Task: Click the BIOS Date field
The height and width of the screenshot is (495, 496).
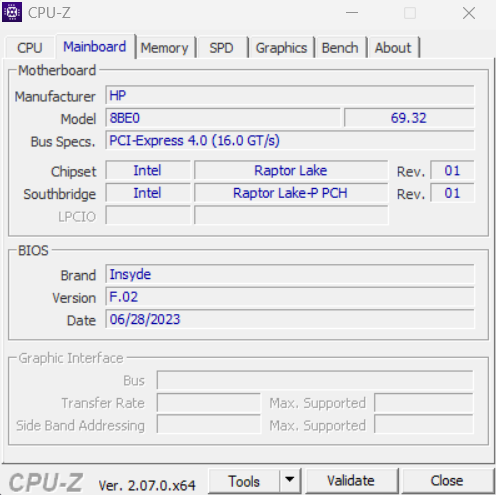Action: tap(290, 319)
